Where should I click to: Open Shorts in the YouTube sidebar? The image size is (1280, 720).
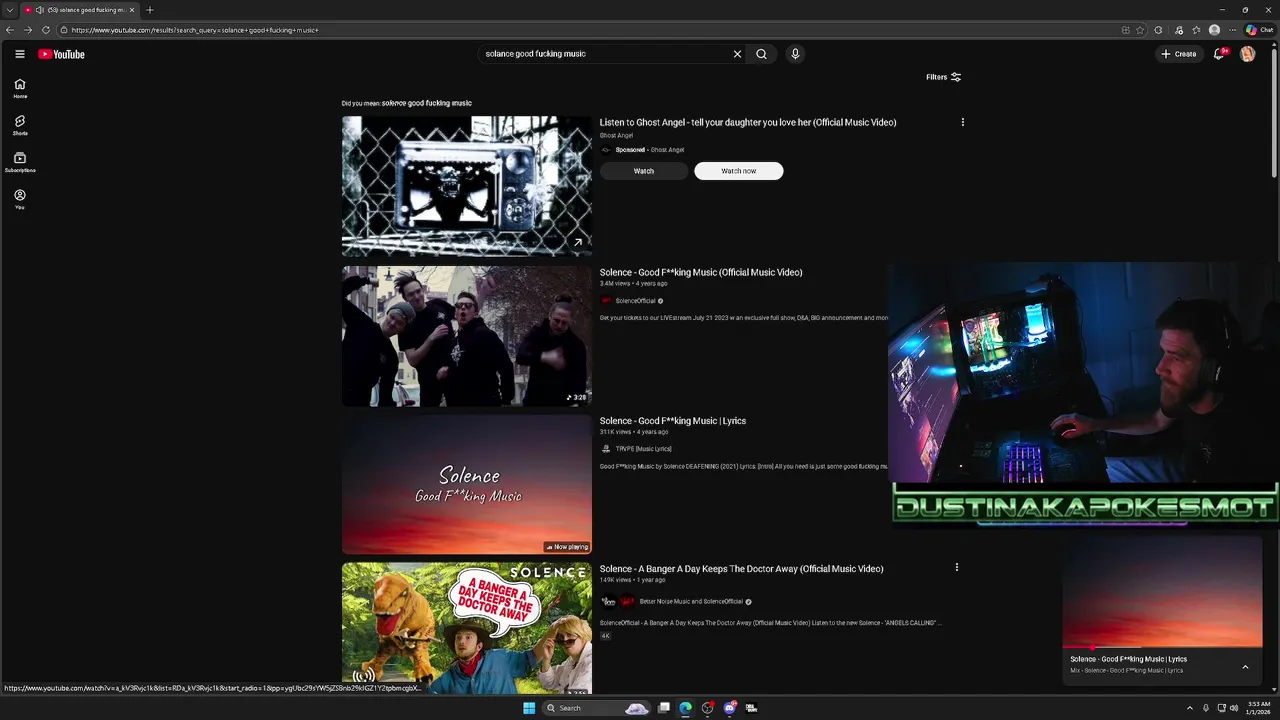point(20,125)
